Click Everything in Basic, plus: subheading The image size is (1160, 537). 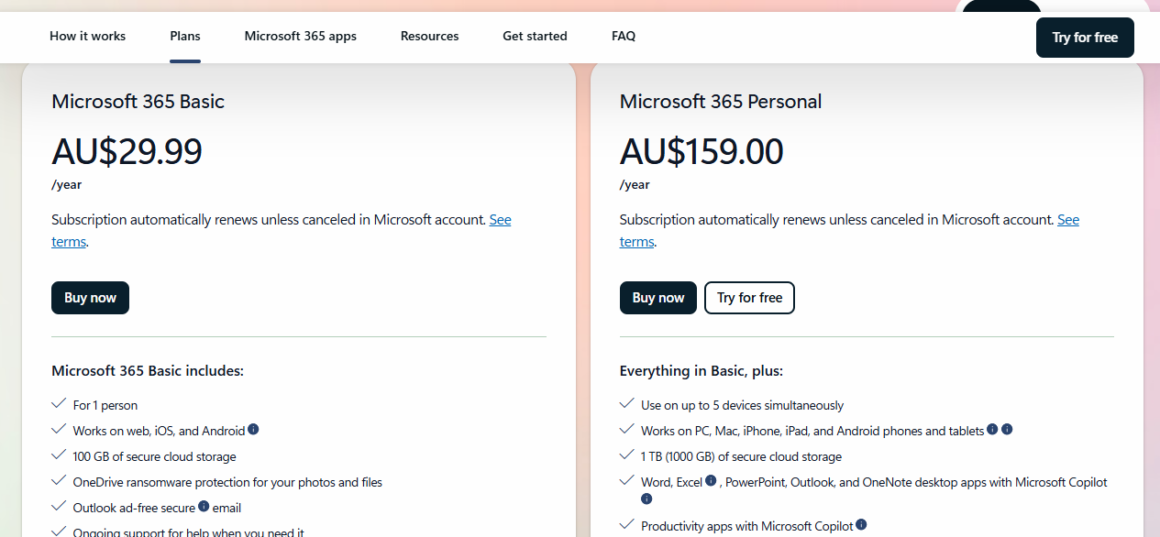click(701, 371)
